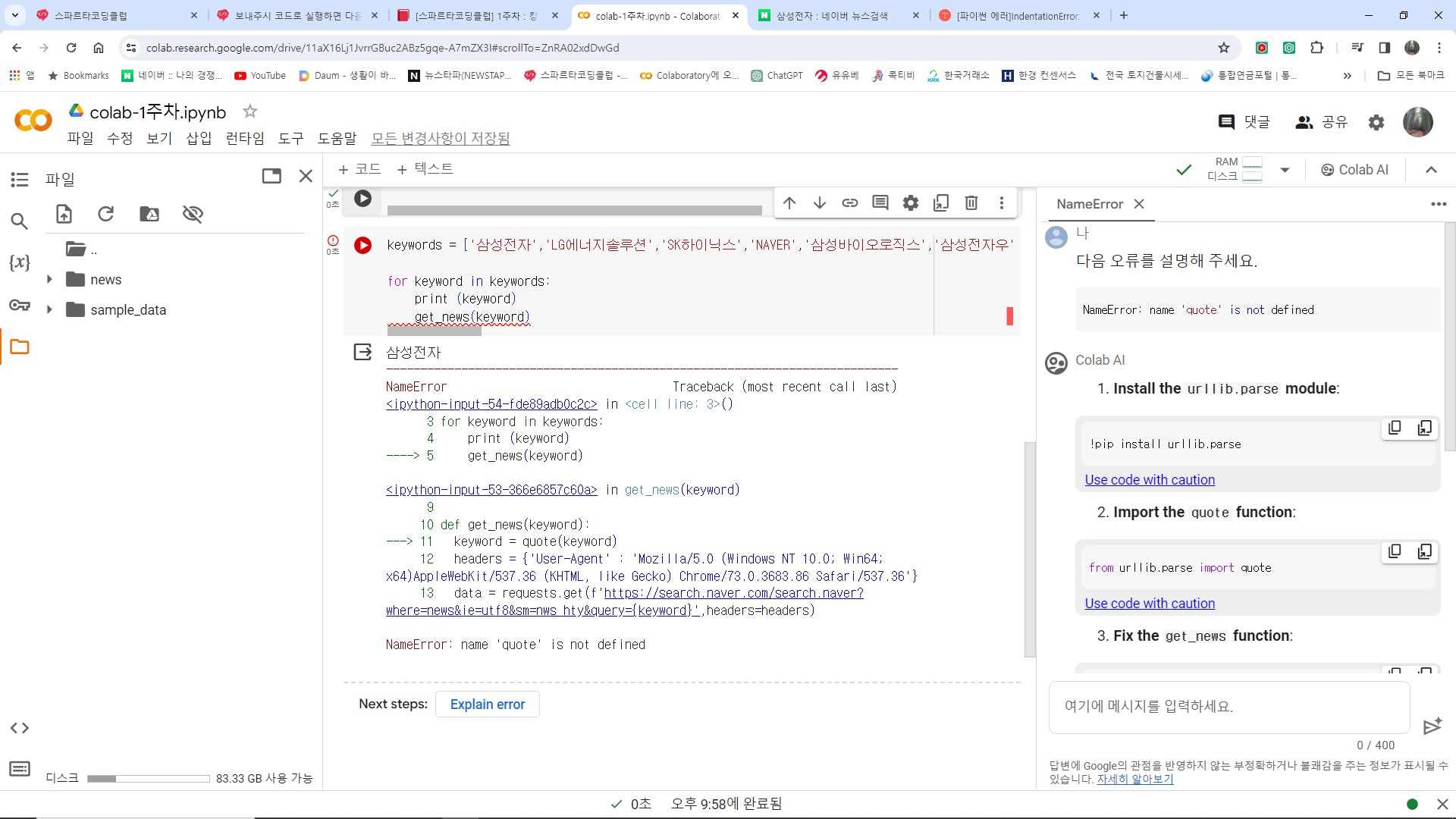The height and width of the screenshot is (819, 1456).
Task: Click the notebook vertical scrollbar
Action: click(1029, 550)
